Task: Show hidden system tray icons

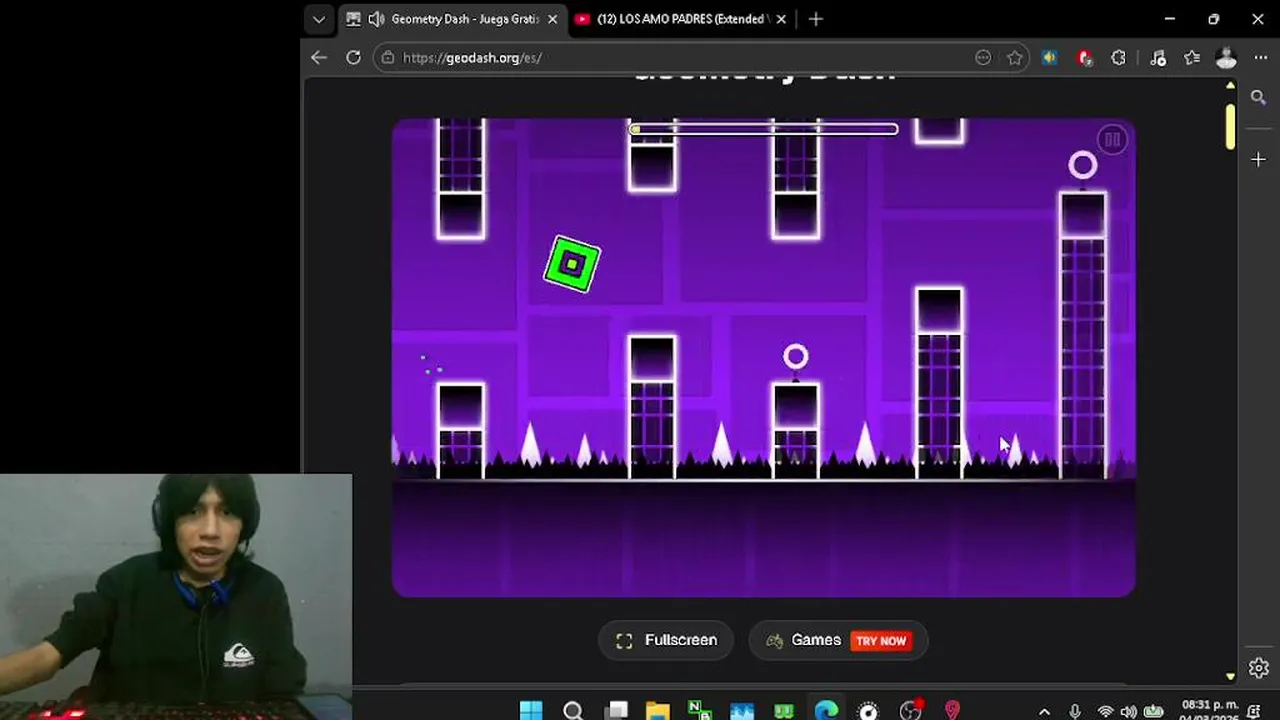Action: click(1044, 712)
